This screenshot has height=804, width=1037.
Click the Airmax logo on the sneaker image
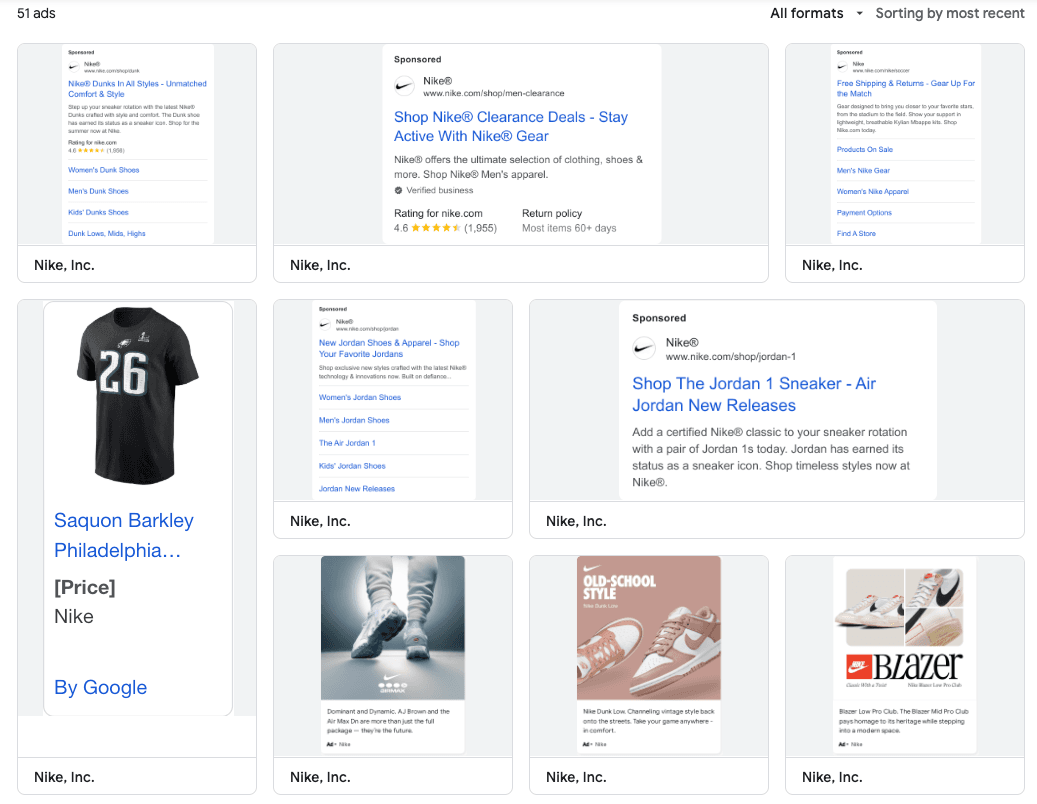(393, 682)
